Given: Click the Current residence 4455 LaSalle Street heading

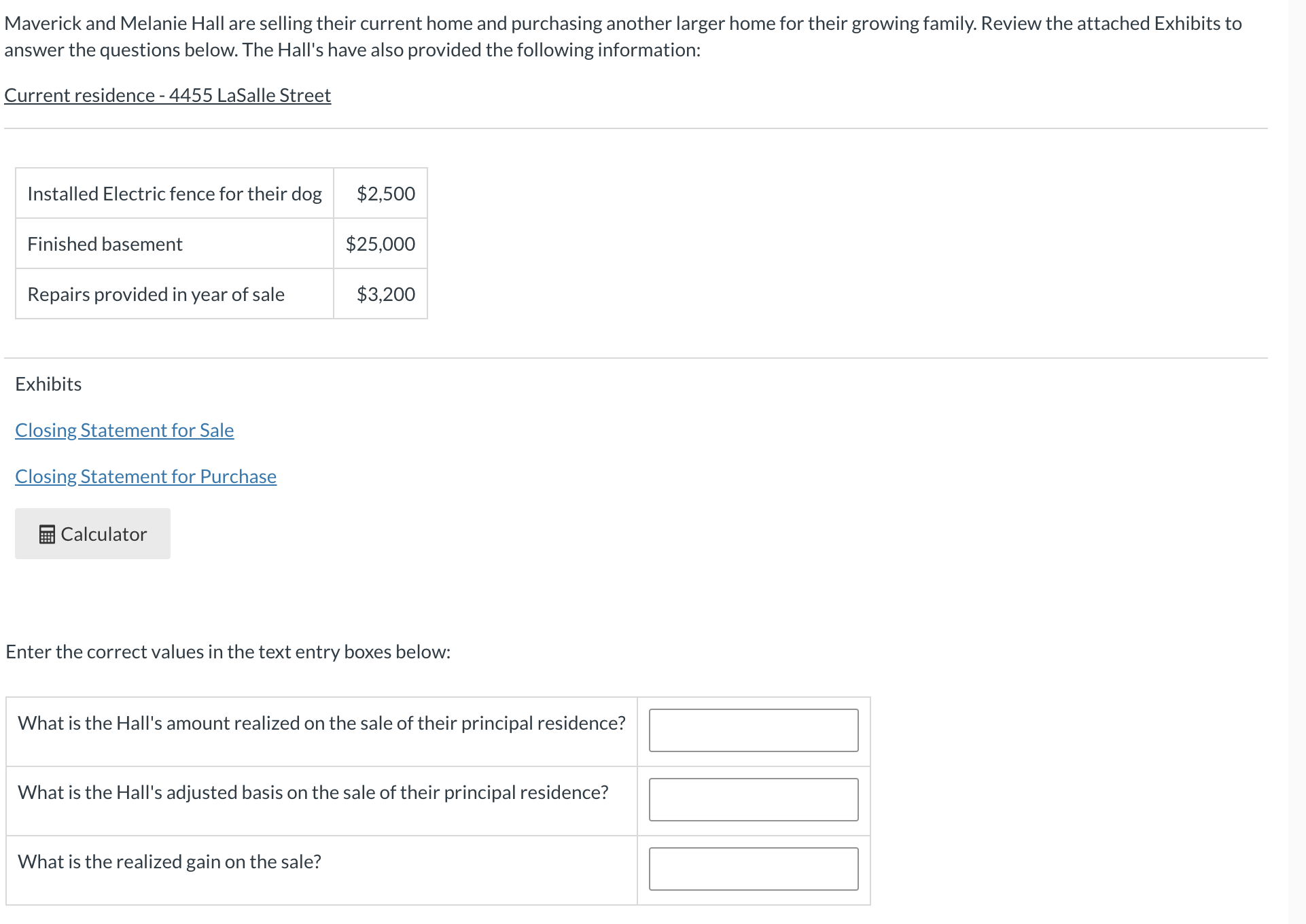Looking at the screenshot, I should (x=167, y=95).
